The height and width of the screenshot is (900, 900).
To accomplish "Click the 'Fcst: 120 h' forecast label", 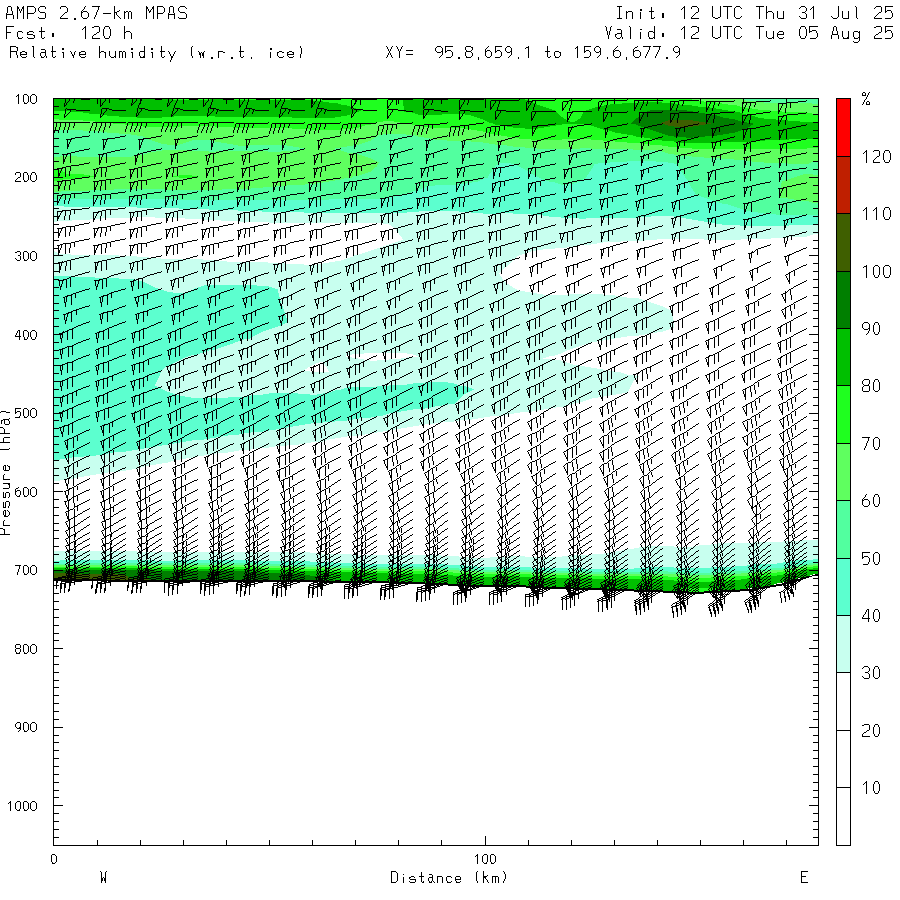I will (x=69, y=33).
